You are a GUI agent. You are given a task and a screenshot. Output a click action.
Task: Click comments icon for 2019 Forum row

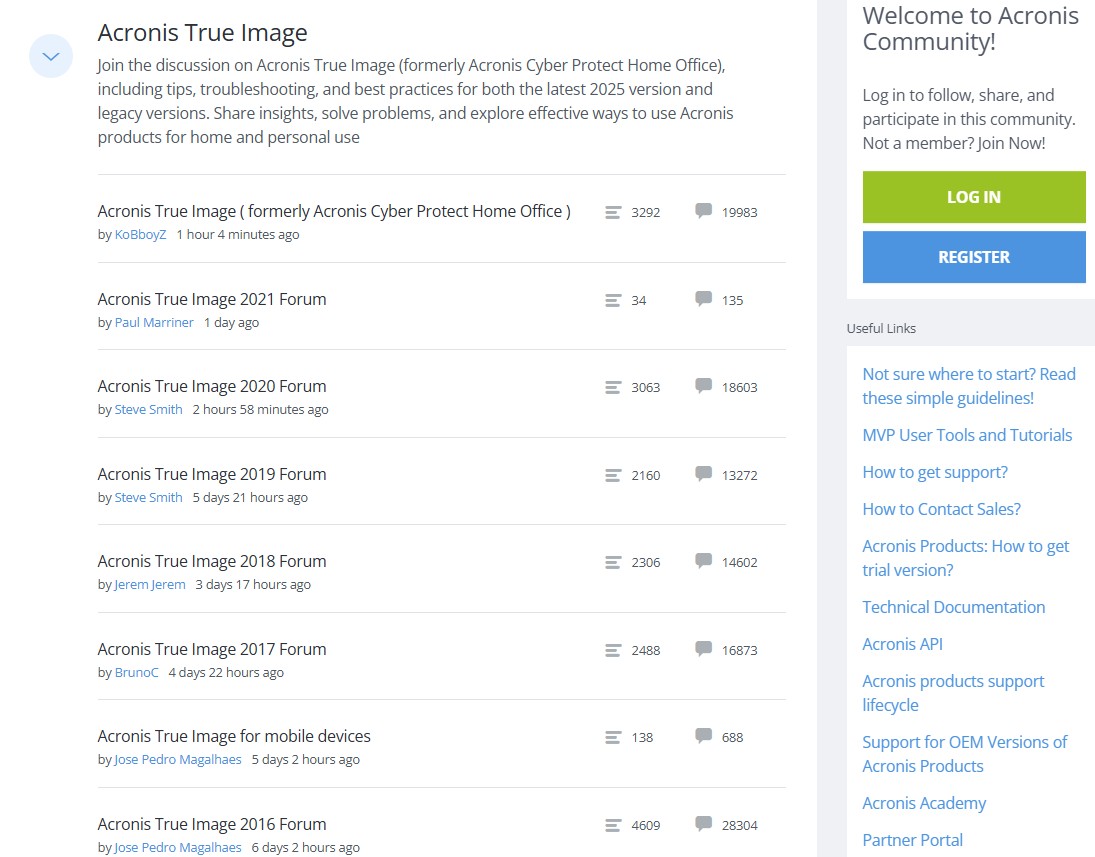pyautogui.click(x=703, y=474)
